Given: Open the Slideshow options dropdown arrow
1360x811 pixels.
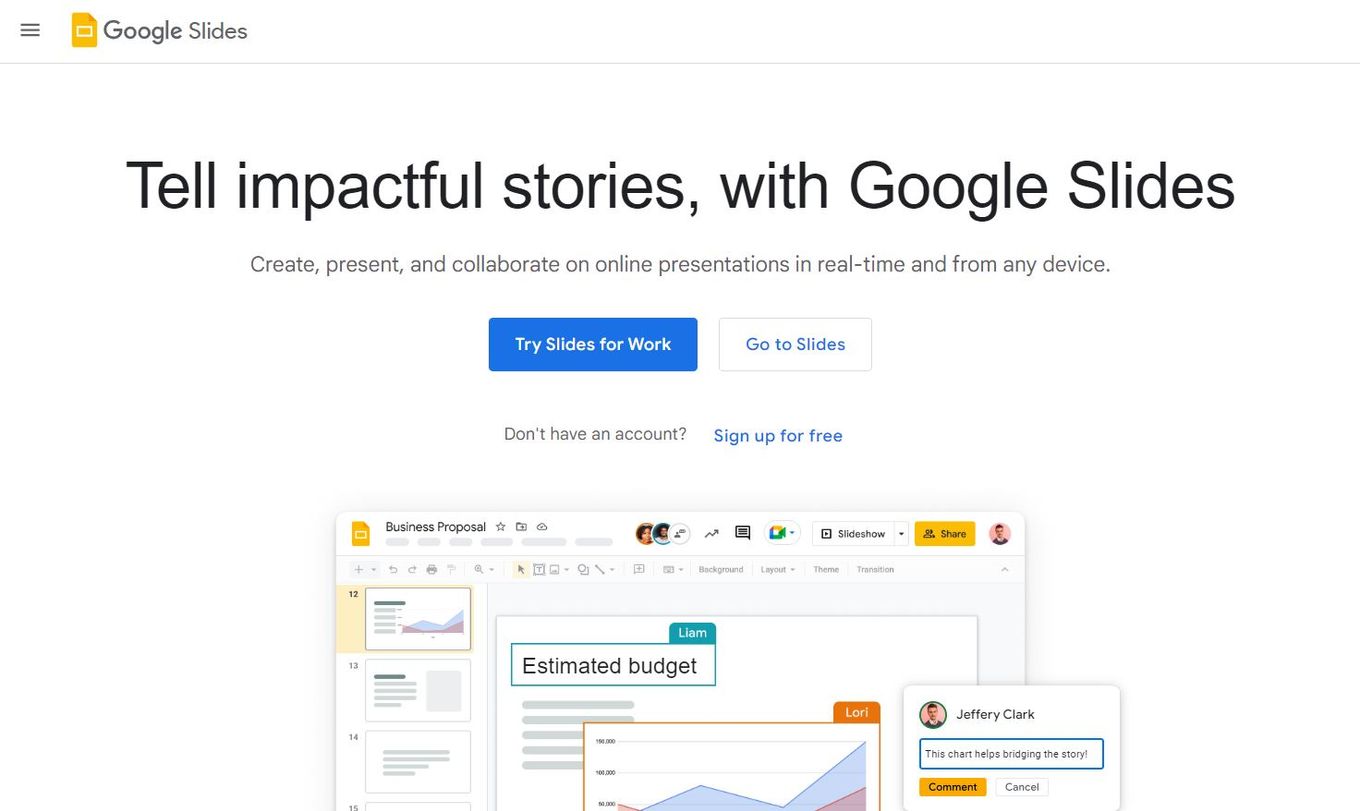Looking at the screenshot, I should tap(899, 533).
